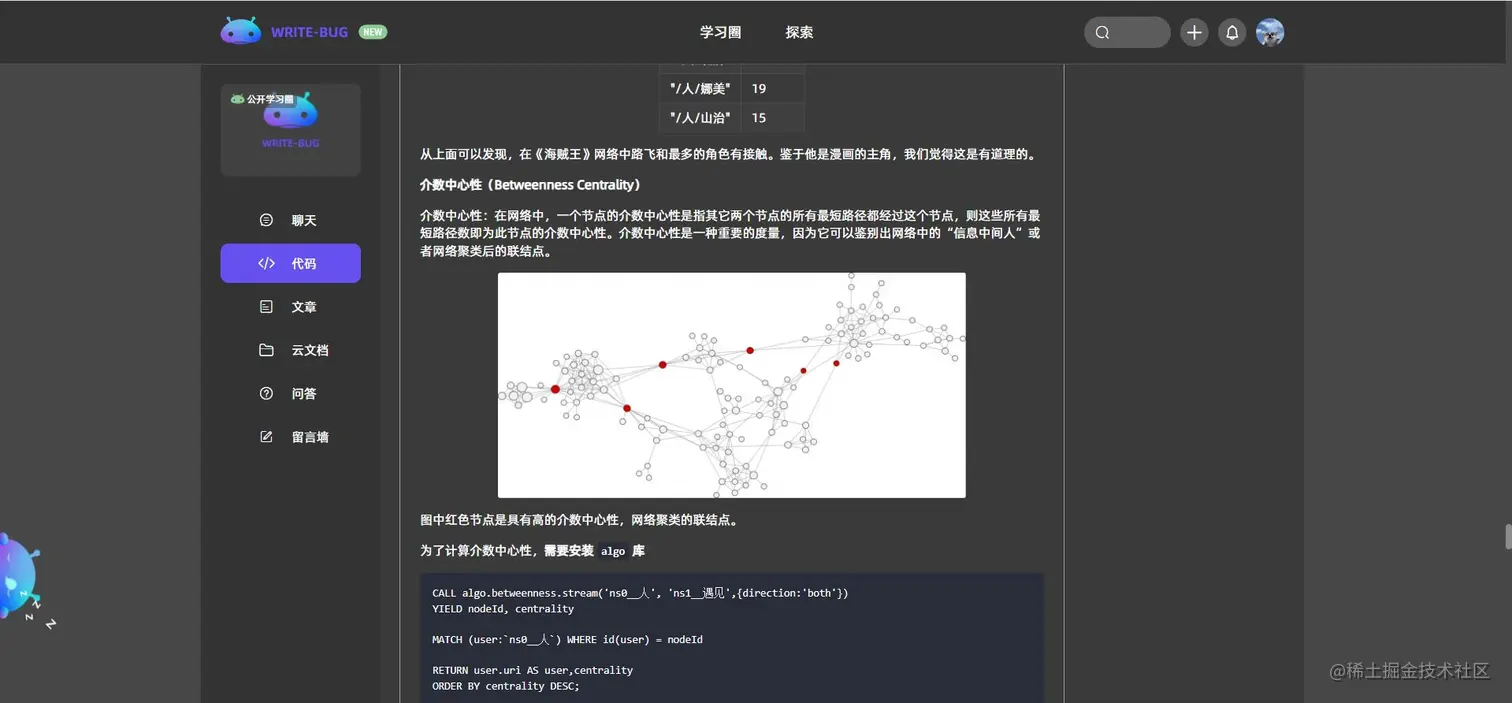
Task: Click the question mark icon
Action: pyautogui.click(x=266, y=393)
